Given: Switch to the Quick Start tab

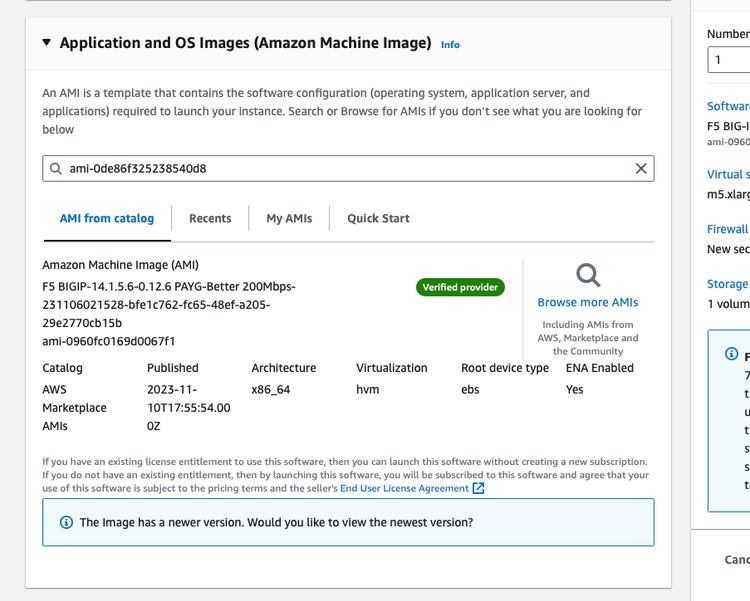Looking at the screenshot, I should (378, 218).
